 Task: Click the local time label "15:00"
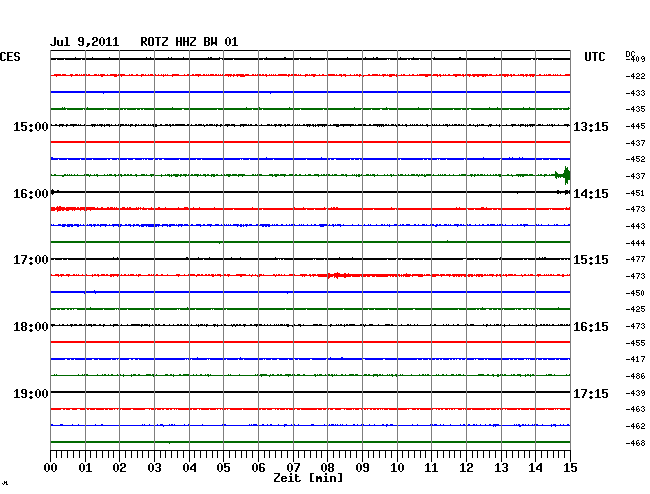(x=31, y=126)
